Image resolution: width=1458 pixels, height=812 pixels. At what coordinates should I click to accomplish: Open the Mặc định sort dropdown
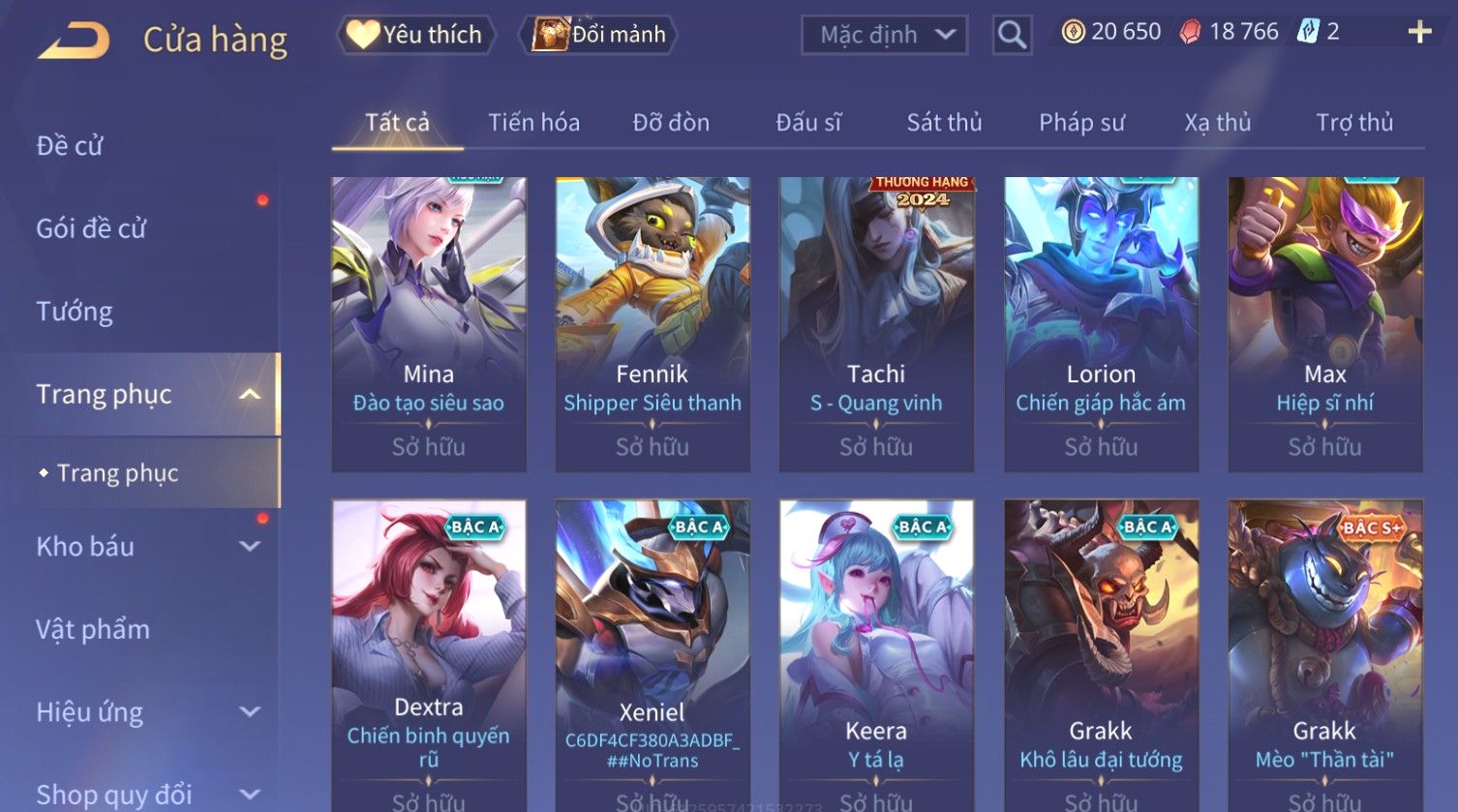(884, 35)
